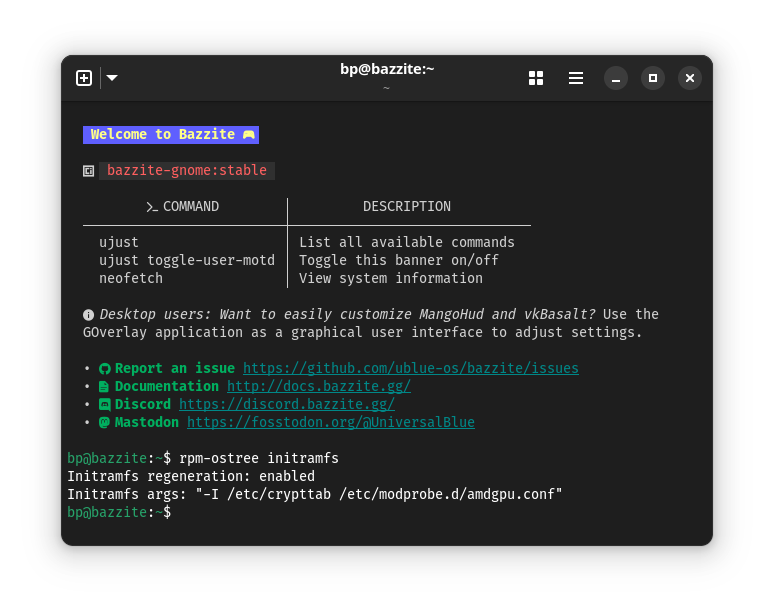Screen dimensions: 774x613
Task: Click the Mastodon icon
Action: pyautogui.click(x=104, y=423)
